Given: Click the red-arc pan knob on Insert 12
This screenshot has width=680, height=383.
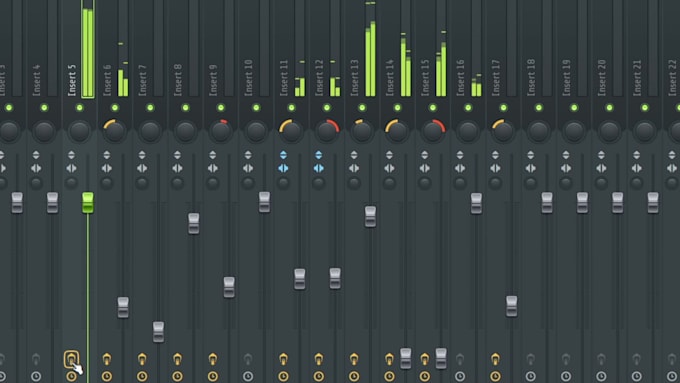Looking at the screenshot, I should click(327, 131).
